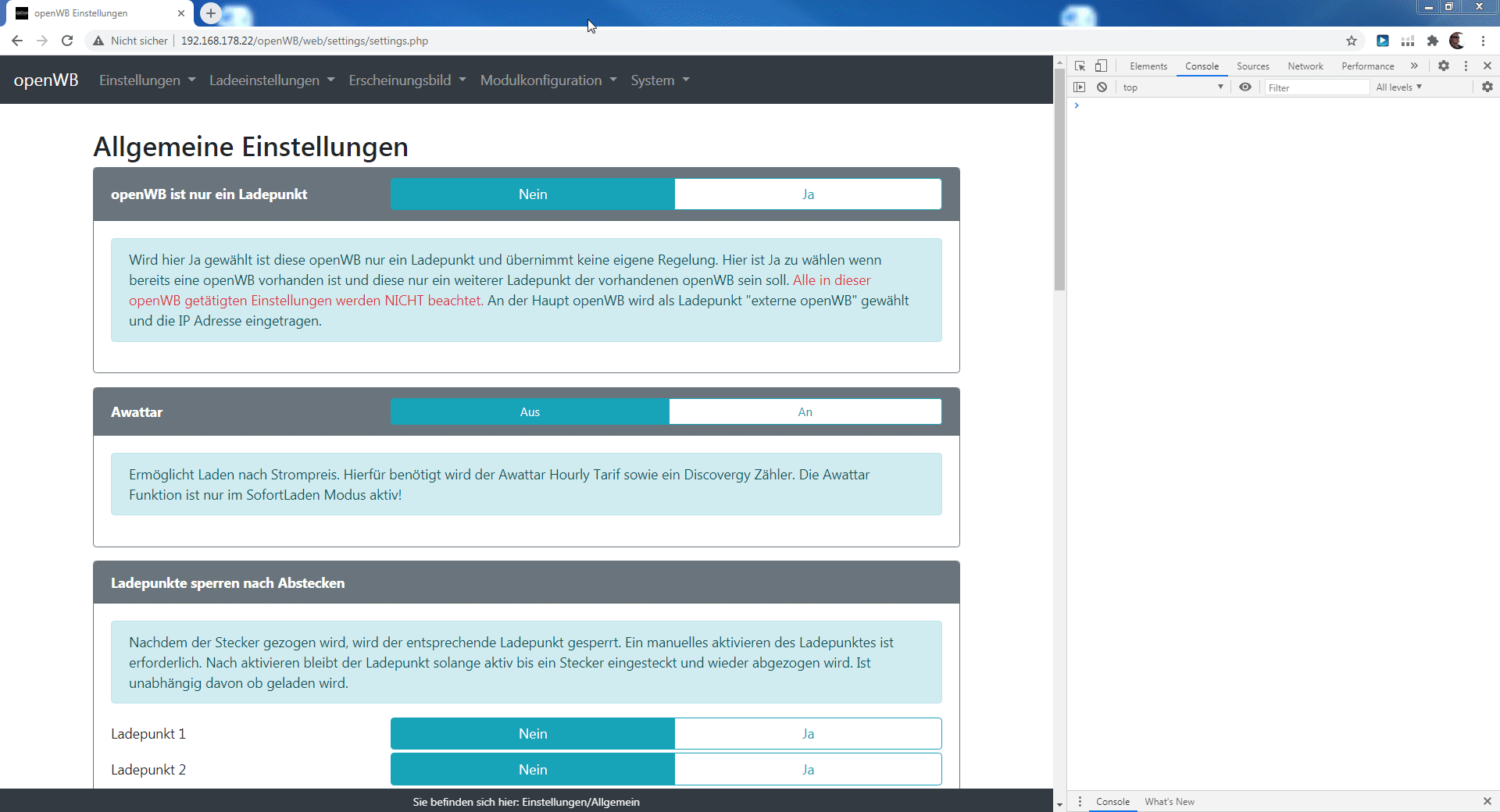
Task: Close the DevTools panel
Action: [x=1487, y=66]
